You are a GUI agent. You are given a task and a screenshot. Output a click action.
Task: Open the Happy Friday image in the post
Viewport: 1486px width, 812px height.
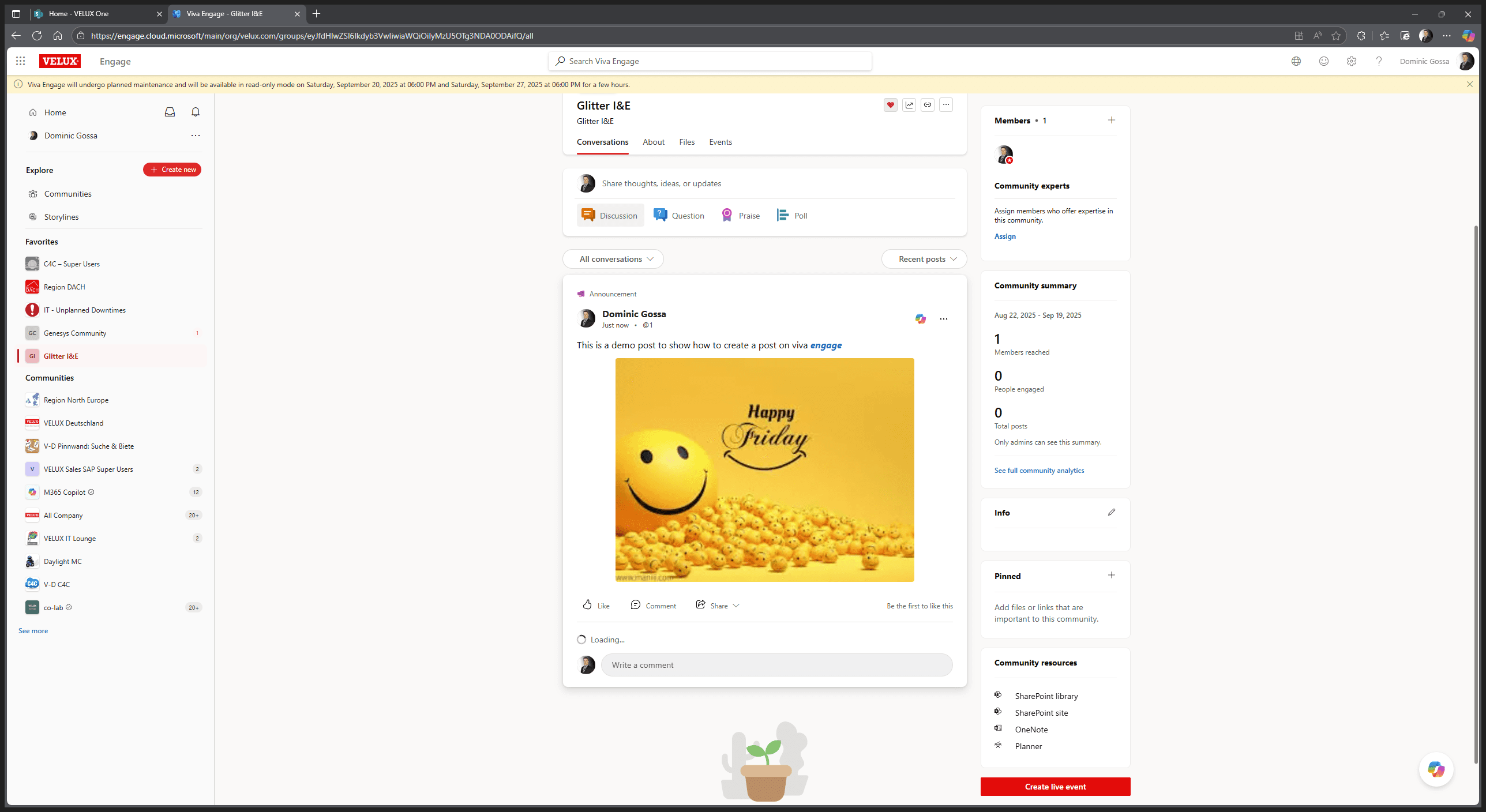tap(765, 470)
